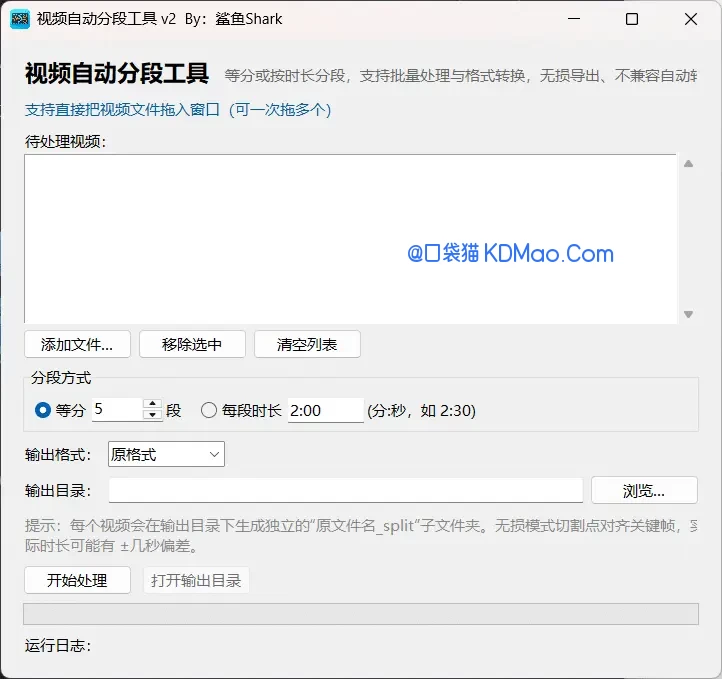The width and height of the screenshot is (722, 679).
Task: Click the 添加文件... button
Action: point(77,344)
